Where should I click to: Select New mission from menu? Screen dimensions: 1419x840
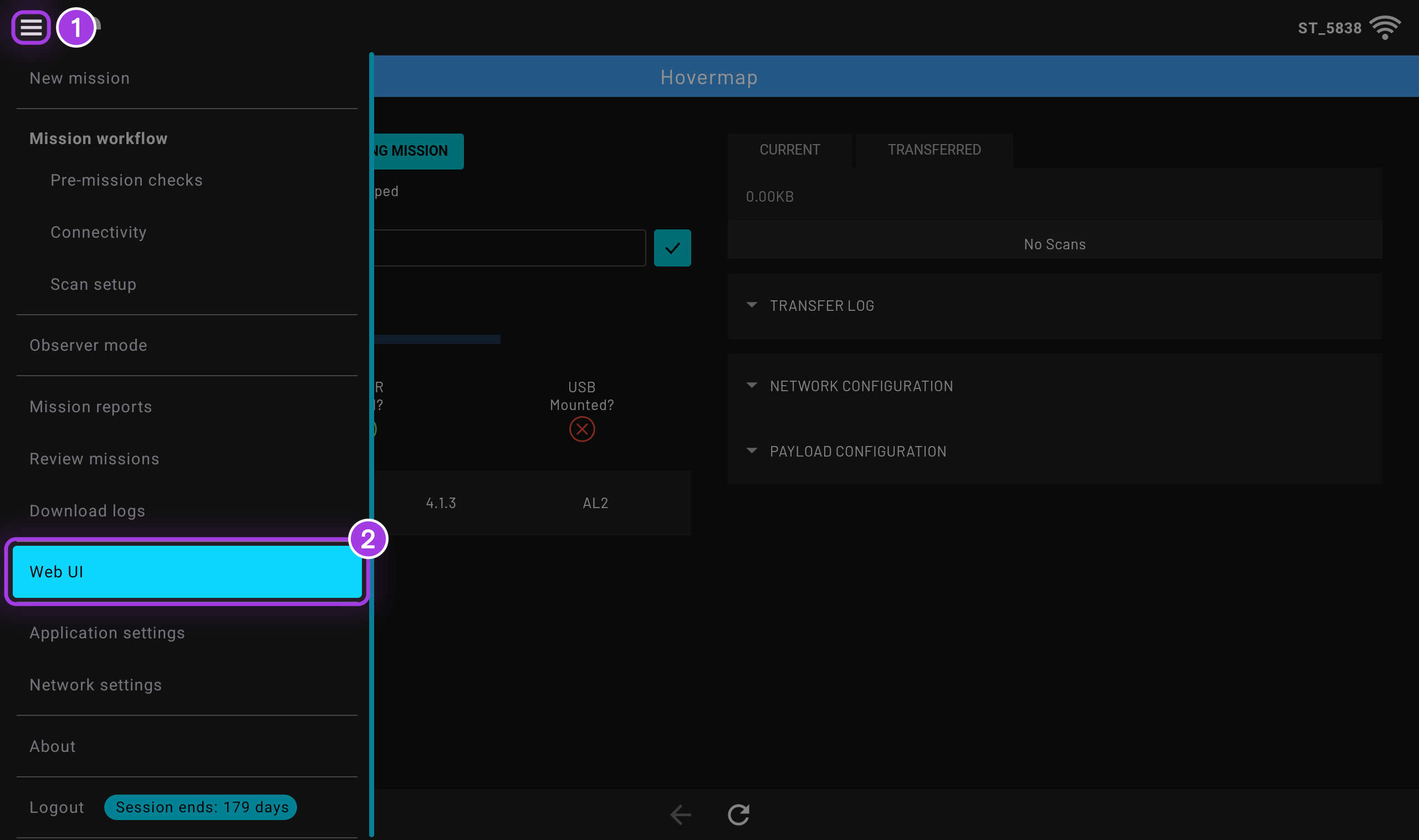[x=79, y=78]
